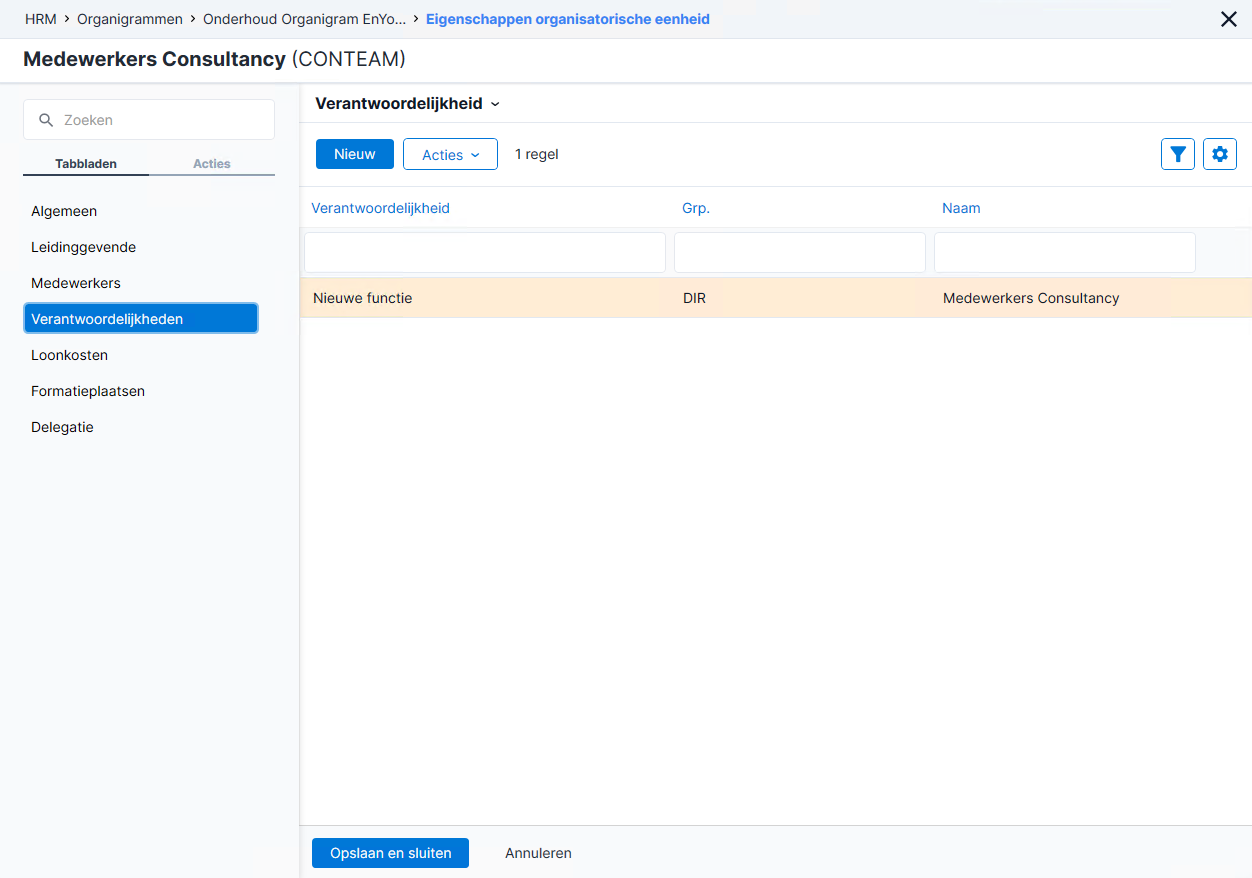Focus the Naam column filter field
This screenshot has width=1252, height=878.
(x=1065, y=253)
